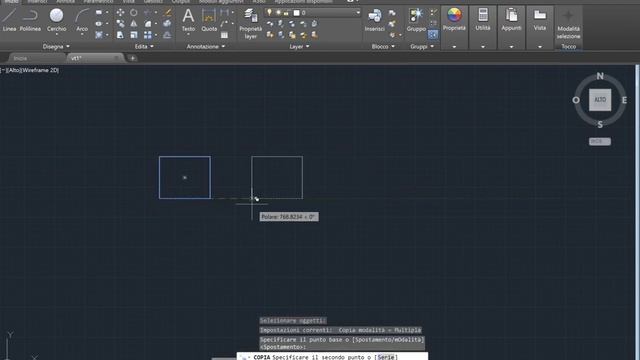
Task: Click the leader tool in Annotazione
Action: pyautogui.click(x=224, y=24)
